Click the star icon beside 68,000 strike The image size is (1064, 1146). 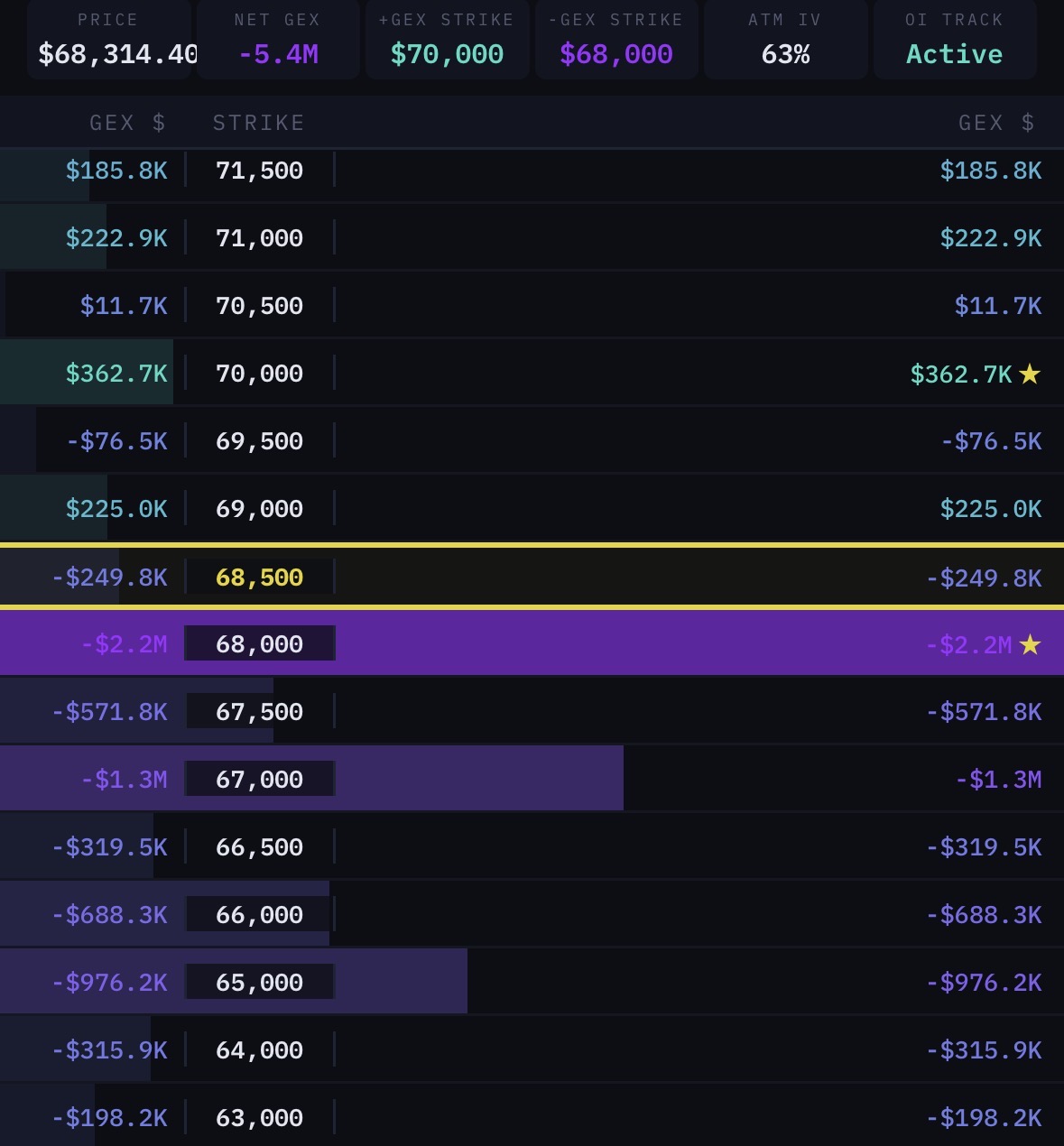click(x=1030, y=644)
